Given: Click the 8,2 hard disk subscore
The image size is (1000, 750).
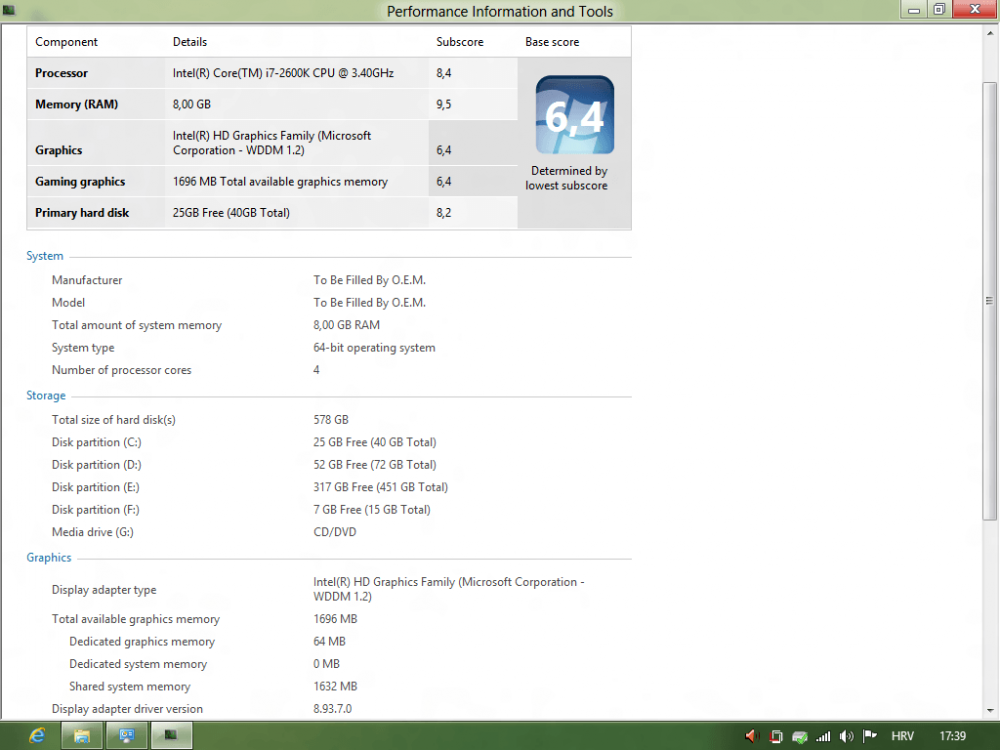Looking at the screenshot, I should (x=444, y=212).
